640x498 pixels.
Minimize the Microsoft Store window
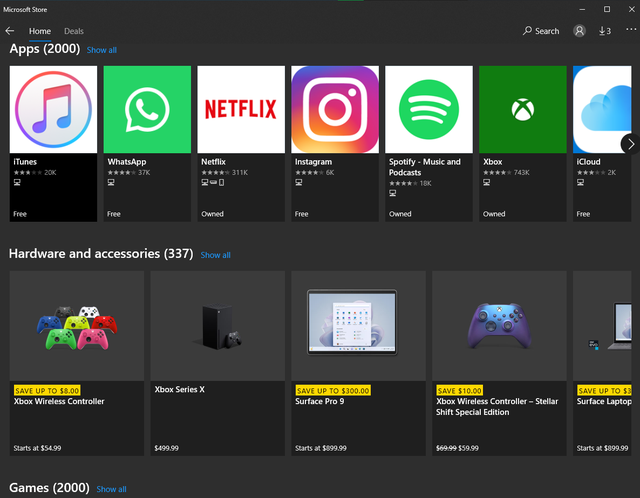(582, 9)
